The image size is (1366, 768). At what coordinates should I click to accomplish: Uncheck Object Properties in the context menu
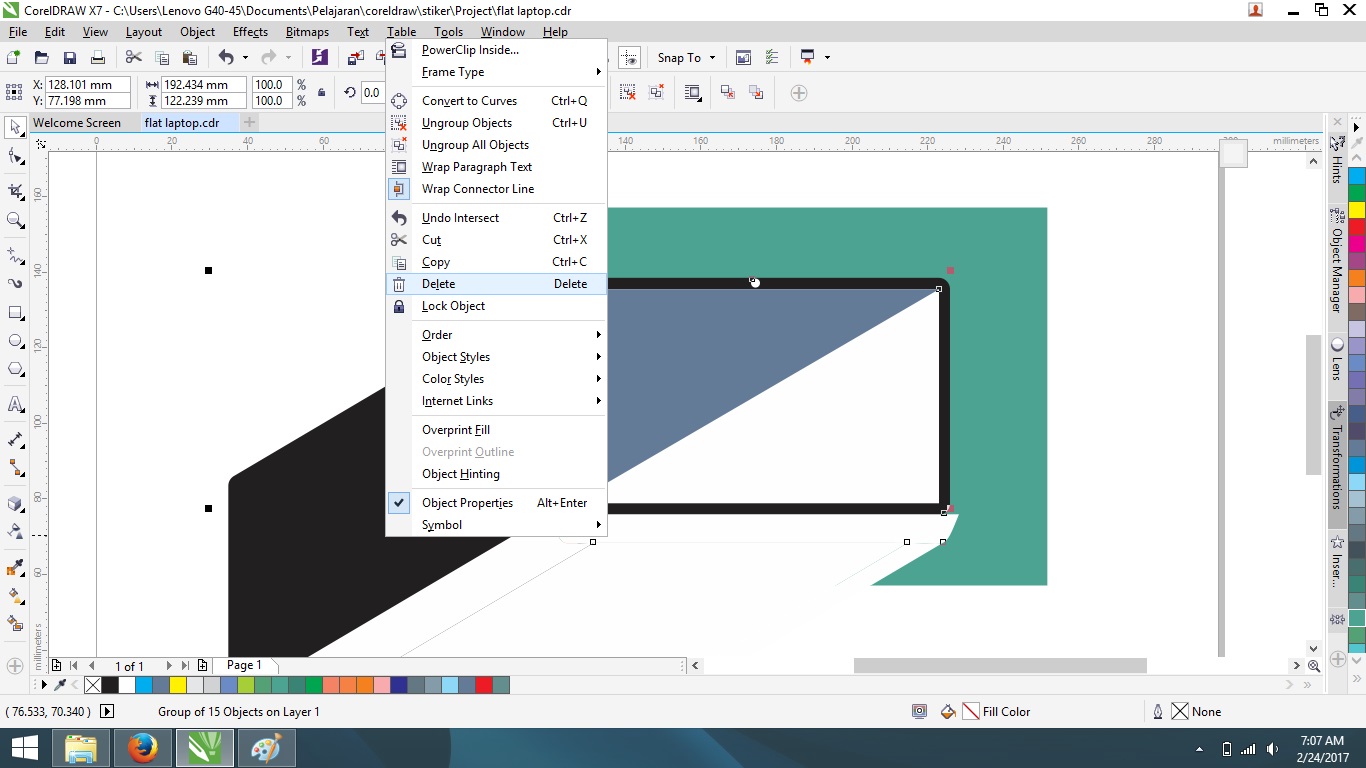pos(467,502)
